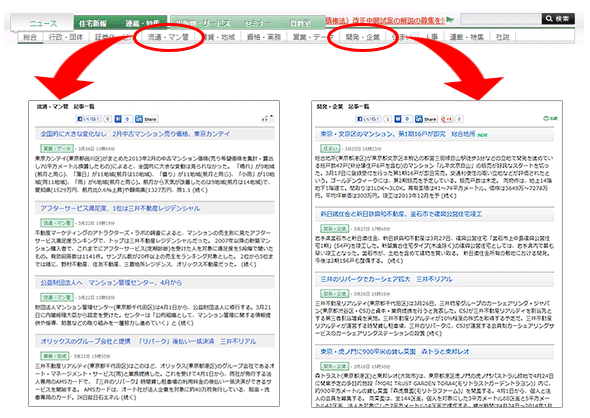Click (続く) after 東京カンテイ summary
The image size is (590, 418).
click(199, 190)
